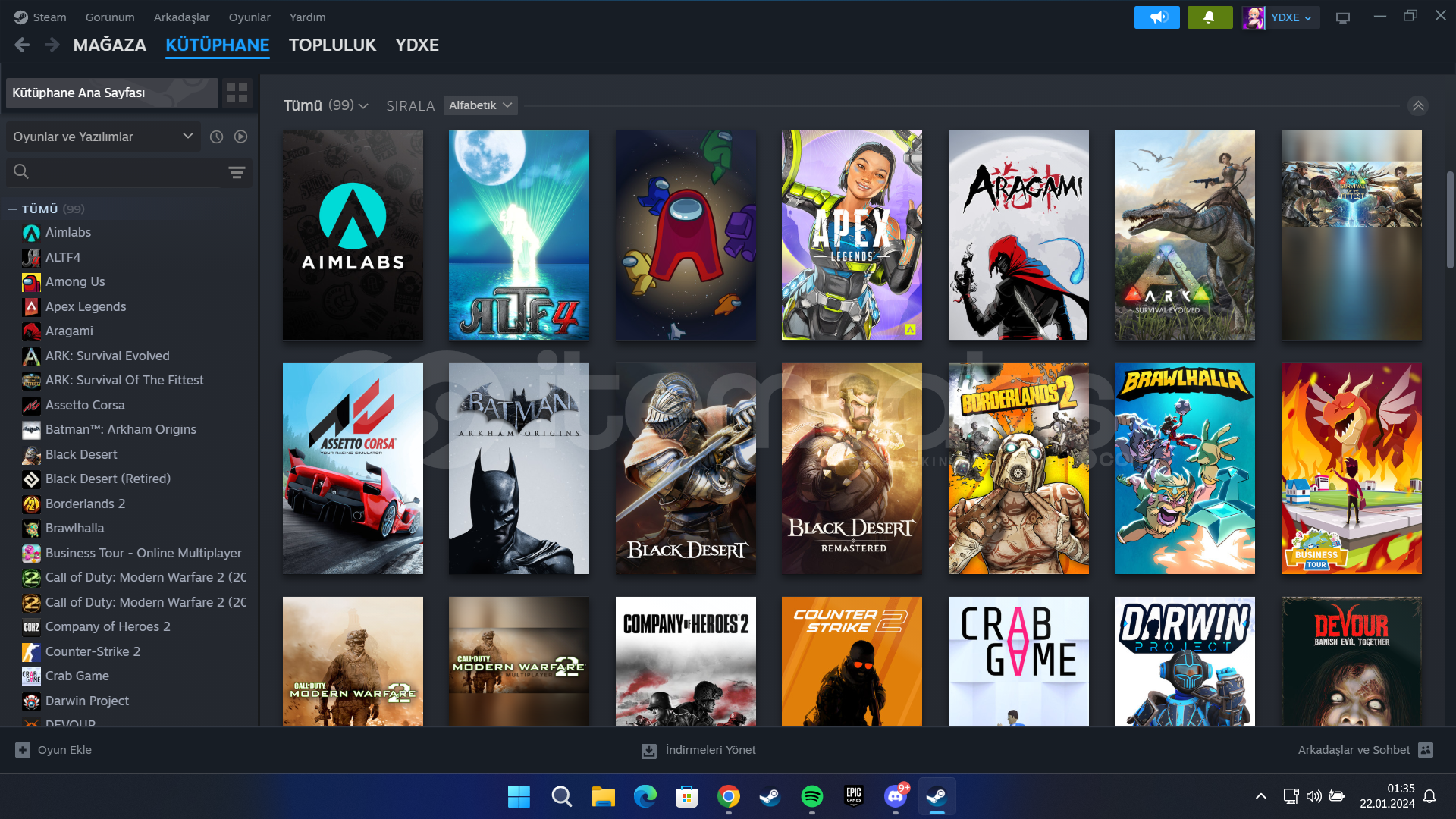Open the Assetto Corsa cover thumbnail
The width and height of the screenshot is (1456, 819).
[353, 469]
